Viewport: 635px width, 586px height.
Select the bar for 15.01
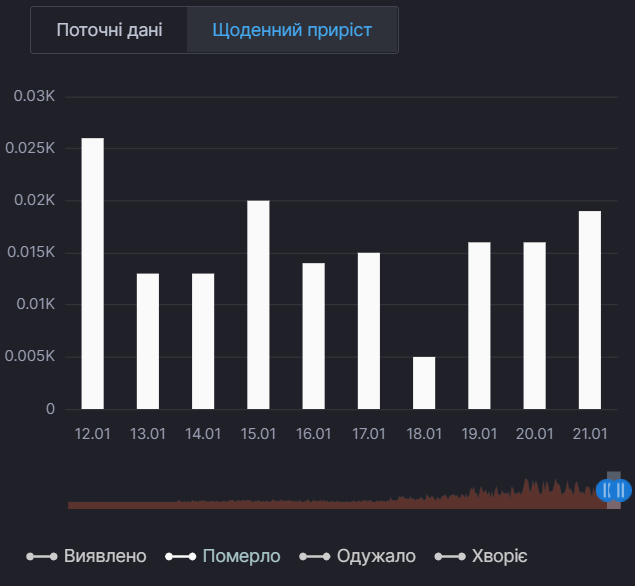(258, 305)
